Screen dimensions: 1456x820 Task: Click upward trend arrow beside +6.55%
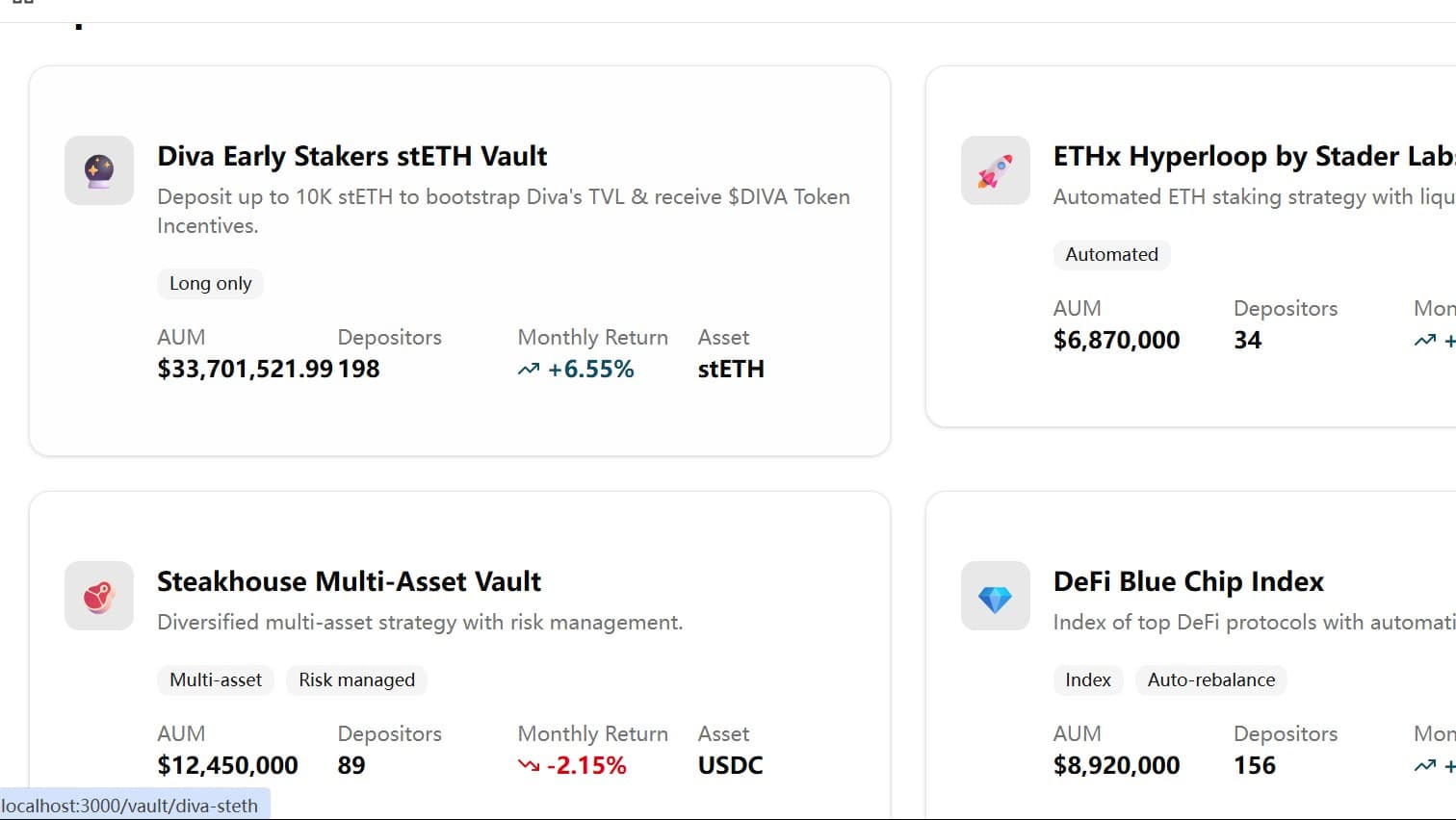click(x=529, y=370)
